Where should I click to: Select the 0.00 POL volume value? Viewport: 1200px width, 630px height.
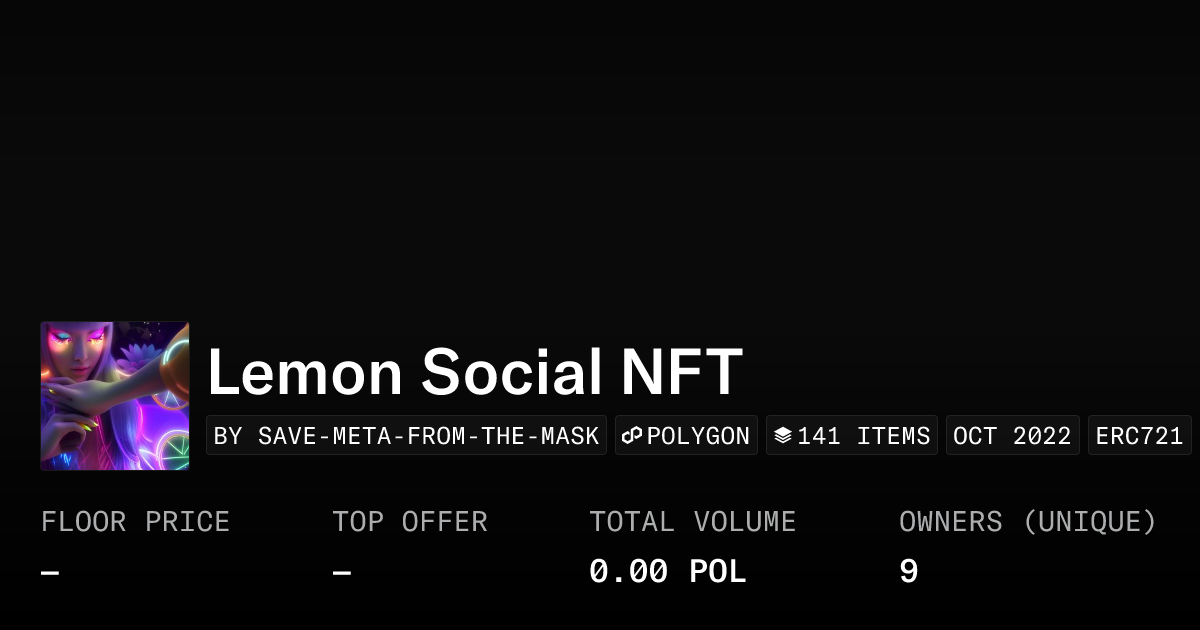(667, 572)
